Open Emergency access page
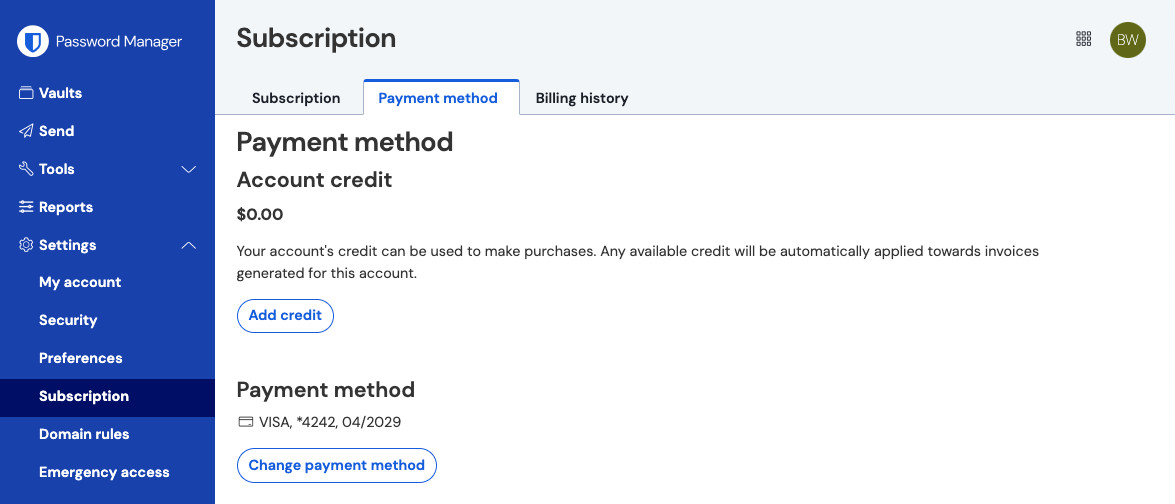1175x504 pixels. (x=104, y=472)
